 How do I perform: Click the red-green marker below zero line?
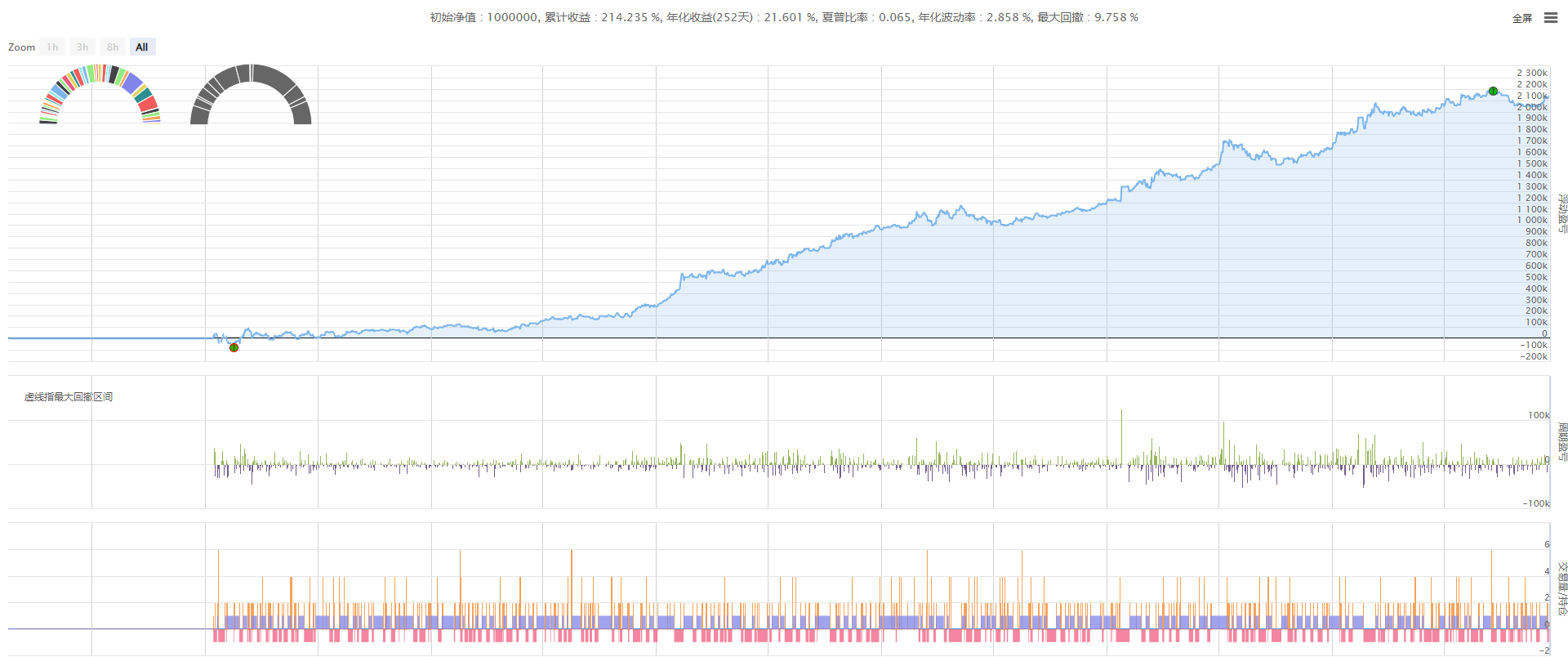[x=234, y=348]
